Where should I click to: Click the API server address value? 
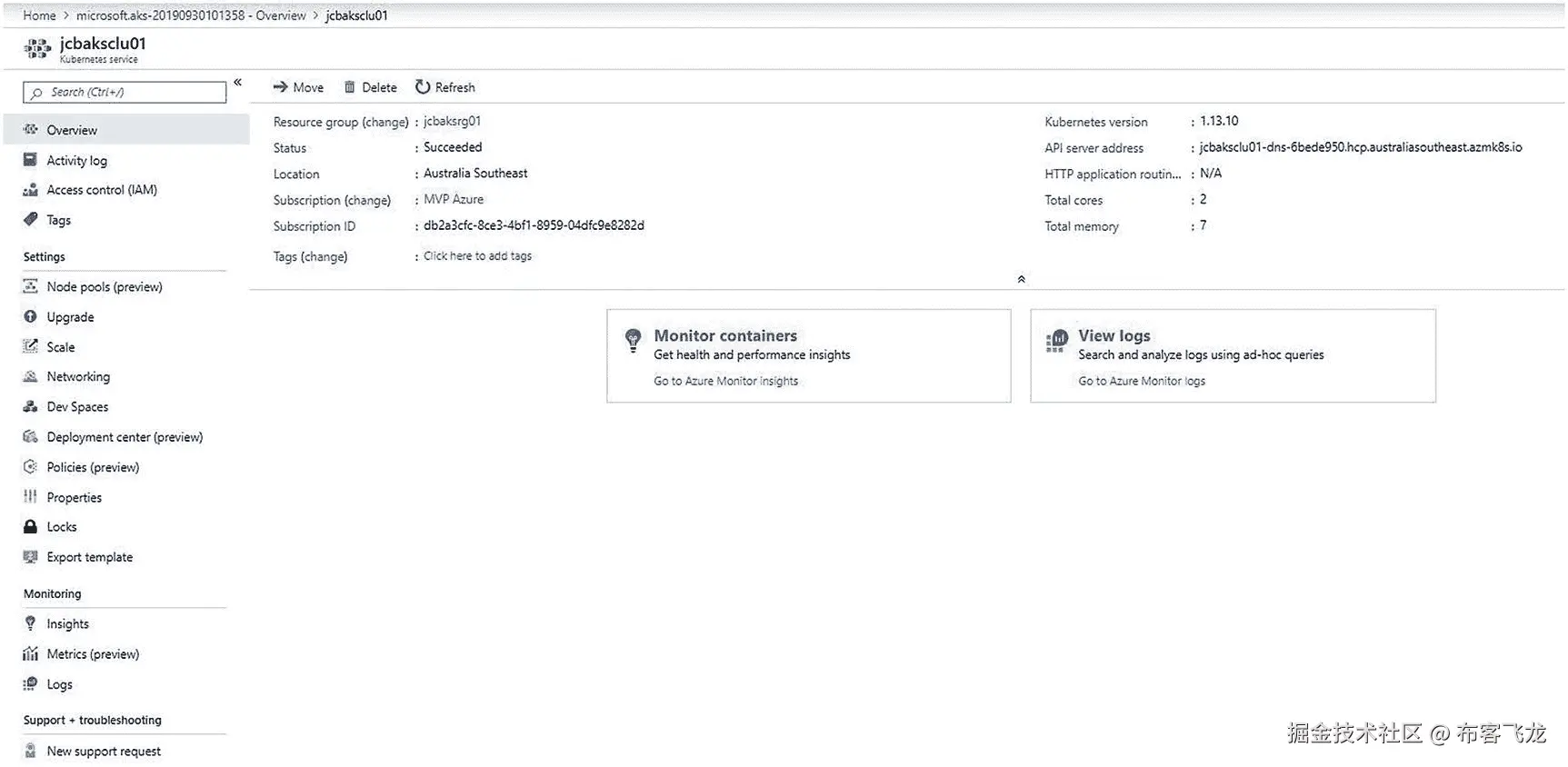point(1361,147)
